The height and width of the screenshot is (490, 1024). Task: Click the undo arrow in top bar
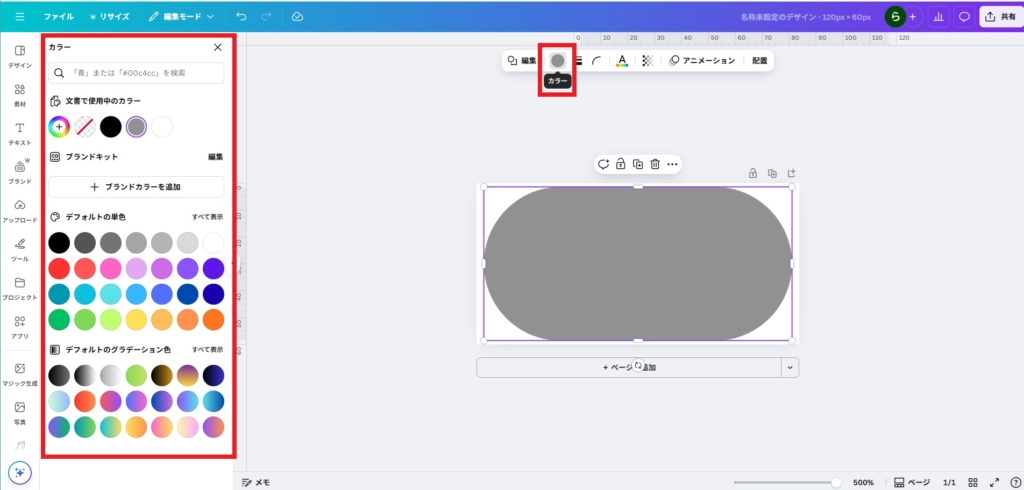pyautogui.click(x=241, y=17)
